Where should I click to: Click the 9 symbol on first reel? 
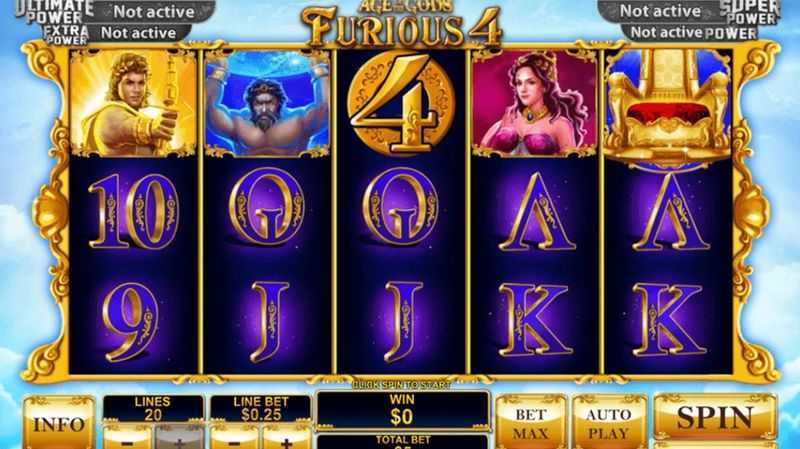(x=130, y=322)
